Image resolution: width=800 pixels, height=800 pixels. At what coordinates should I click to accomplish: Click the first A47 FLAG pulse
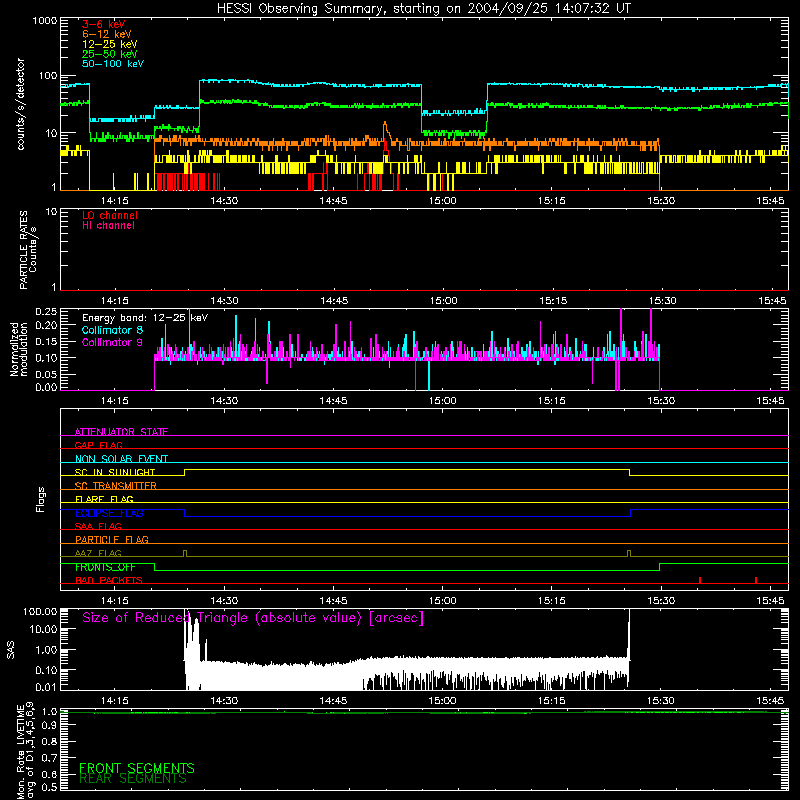(185, 554)
